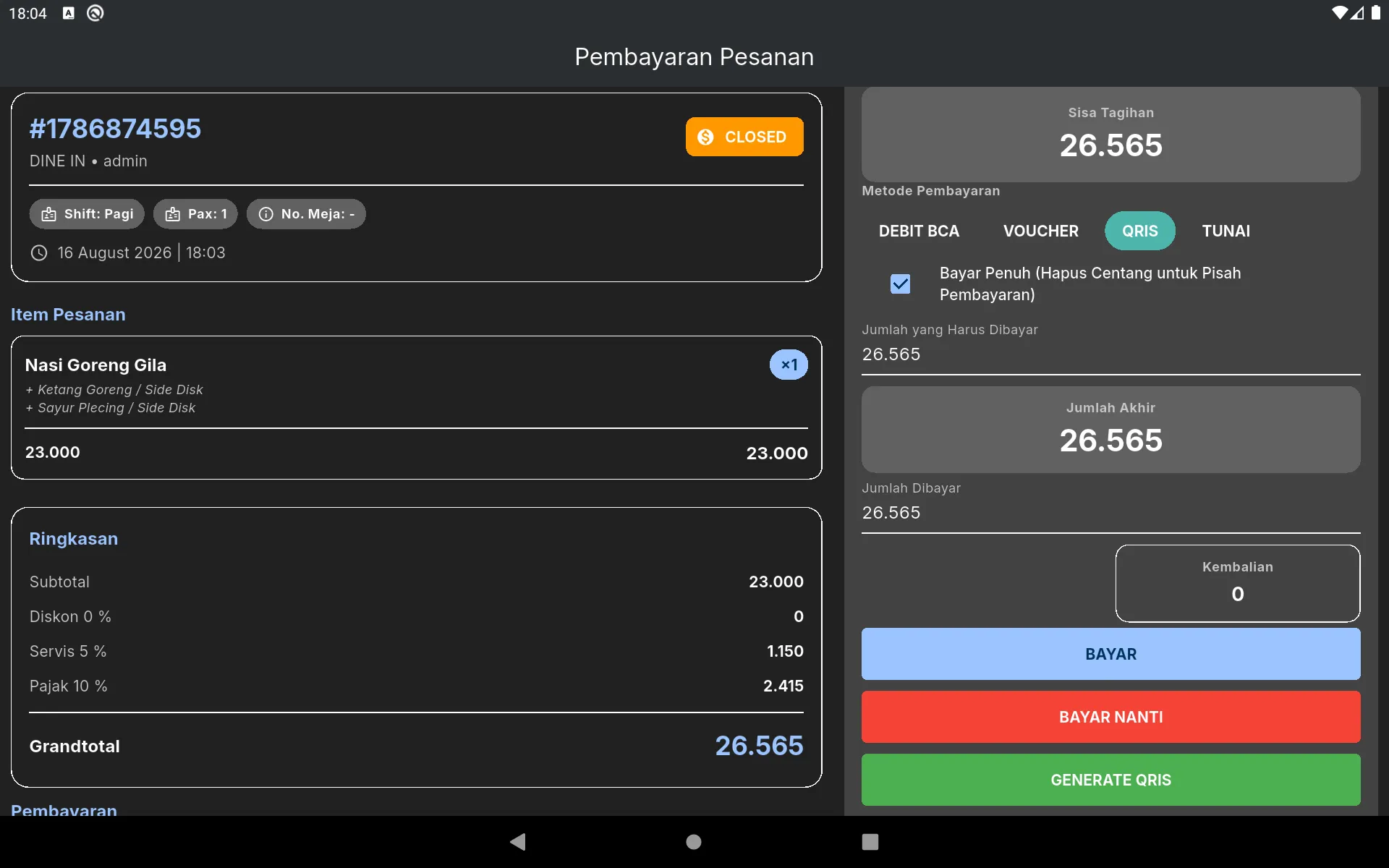Click the Servis 5 % row label
Viewport: 1389px width, 868px height.
[x=68, y=651]
